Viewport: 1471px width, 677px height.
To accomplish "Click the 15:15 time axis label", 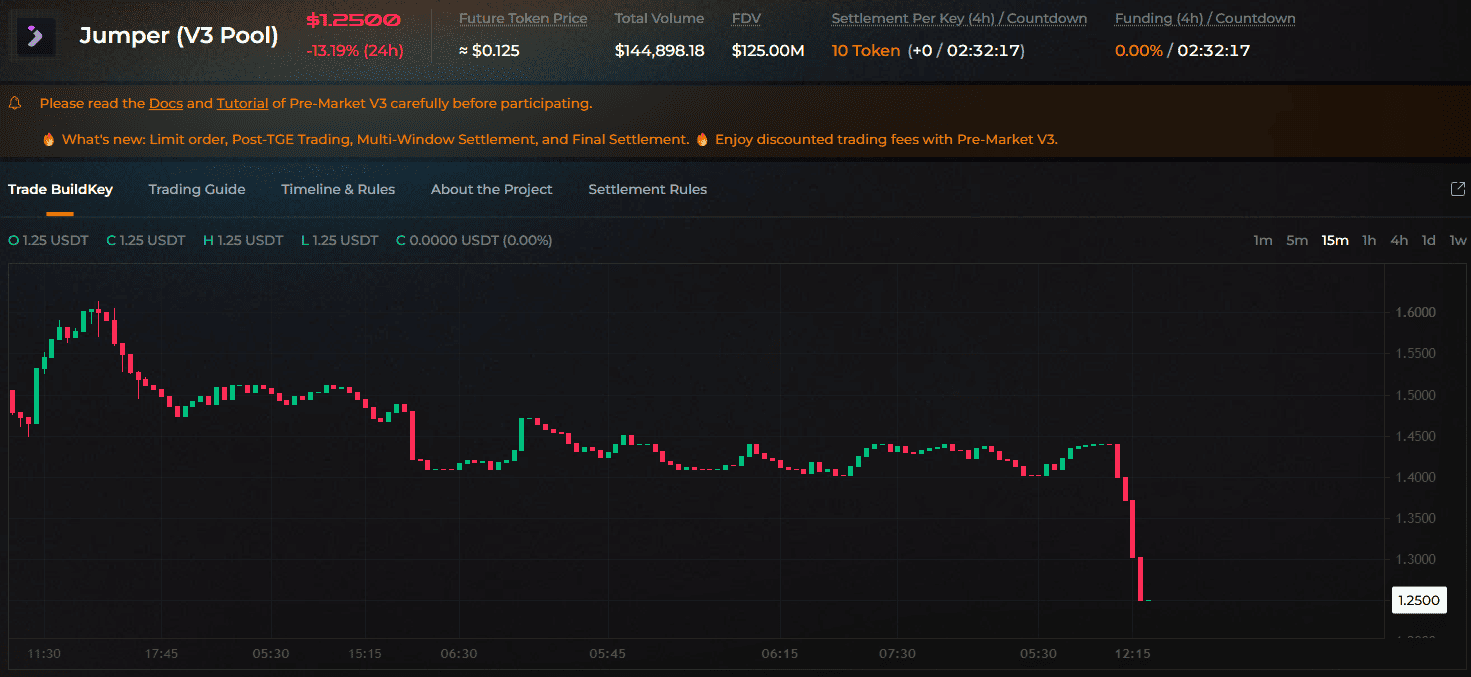I will coord(365,654).
